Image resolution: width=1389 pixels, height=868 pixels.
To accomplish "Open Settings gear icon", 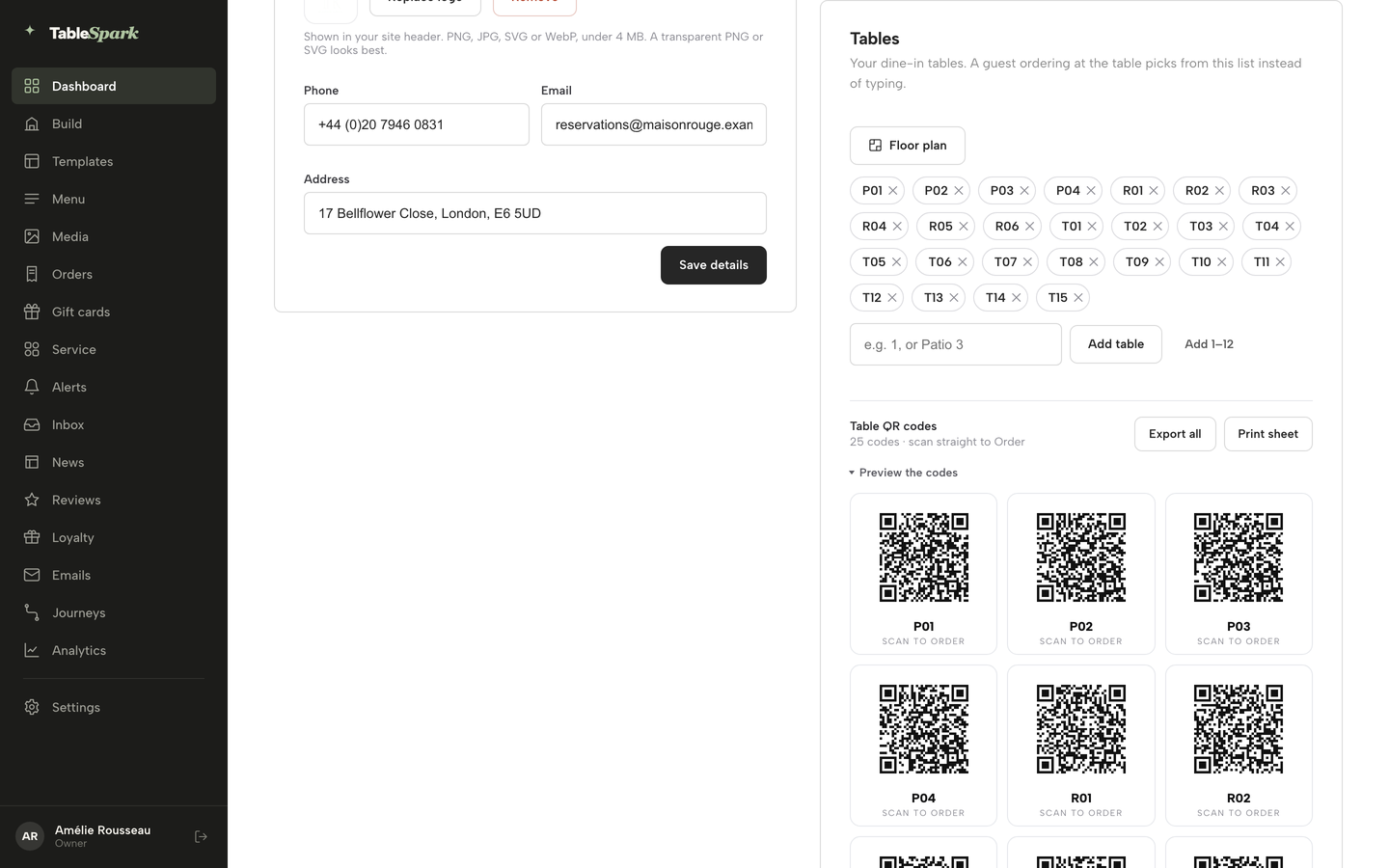I will click(x=32, y=707).
